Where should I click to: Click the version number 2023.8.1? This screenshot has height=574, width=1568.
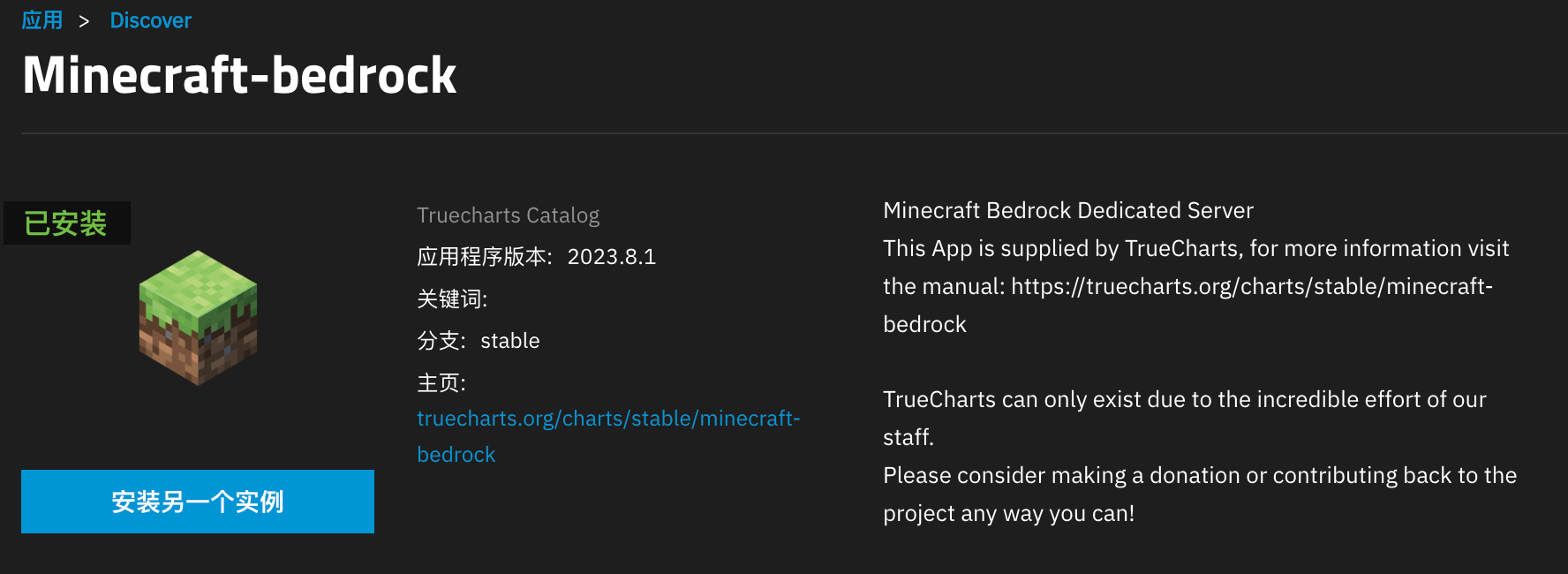pyautogui.click(x=611, y=257)
